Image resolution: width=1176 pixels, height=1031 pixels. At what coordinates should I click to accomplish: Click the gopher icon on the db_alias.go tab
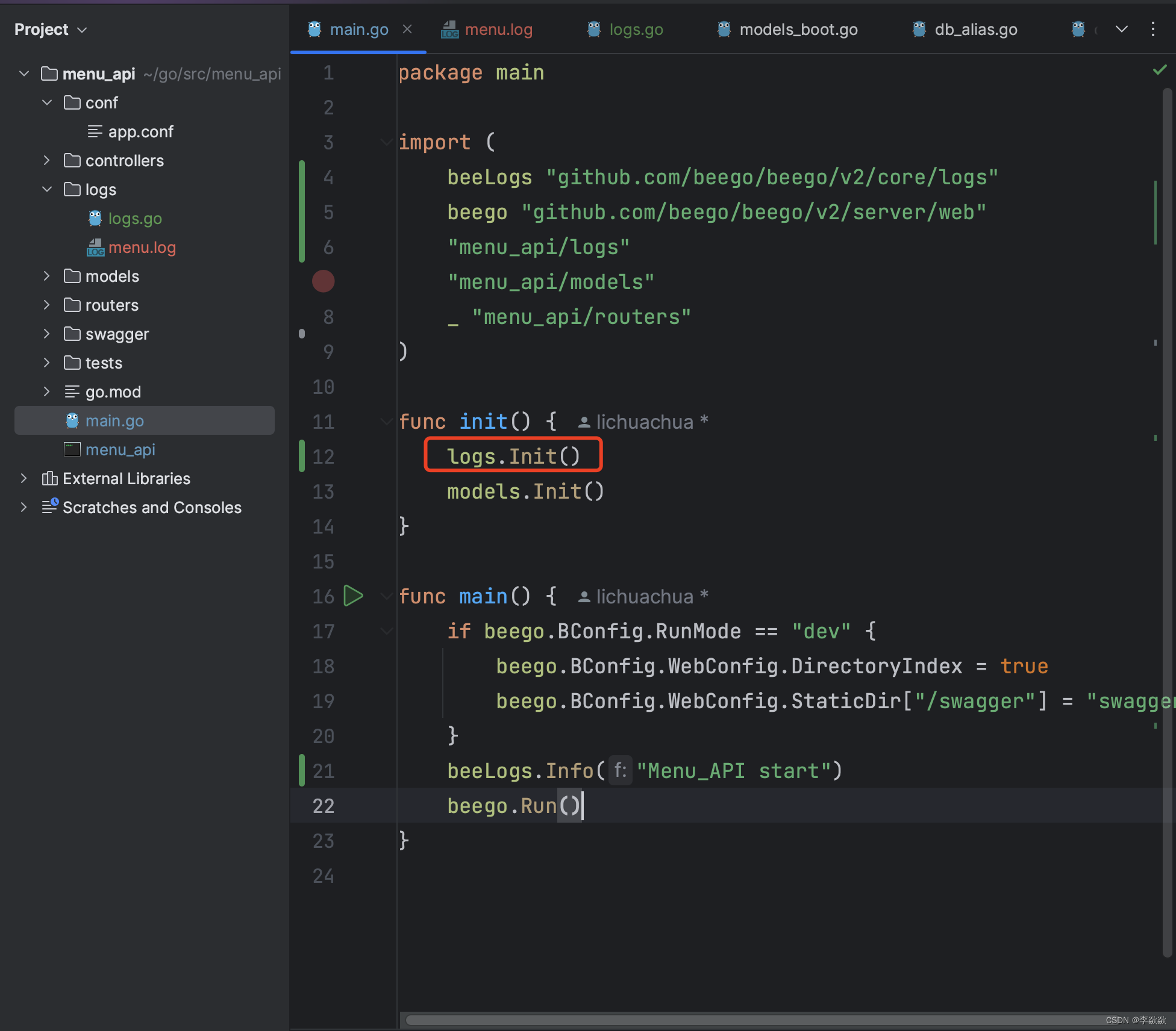(918, 28)
